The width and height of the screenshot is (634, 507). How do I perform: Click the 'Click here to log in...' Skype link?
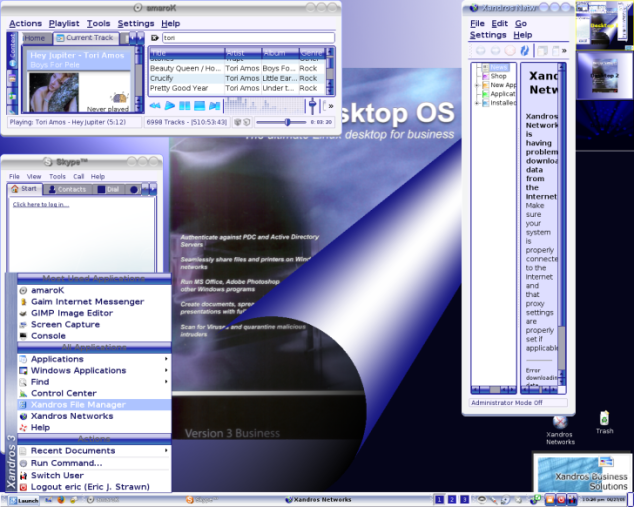click(41, 205)
